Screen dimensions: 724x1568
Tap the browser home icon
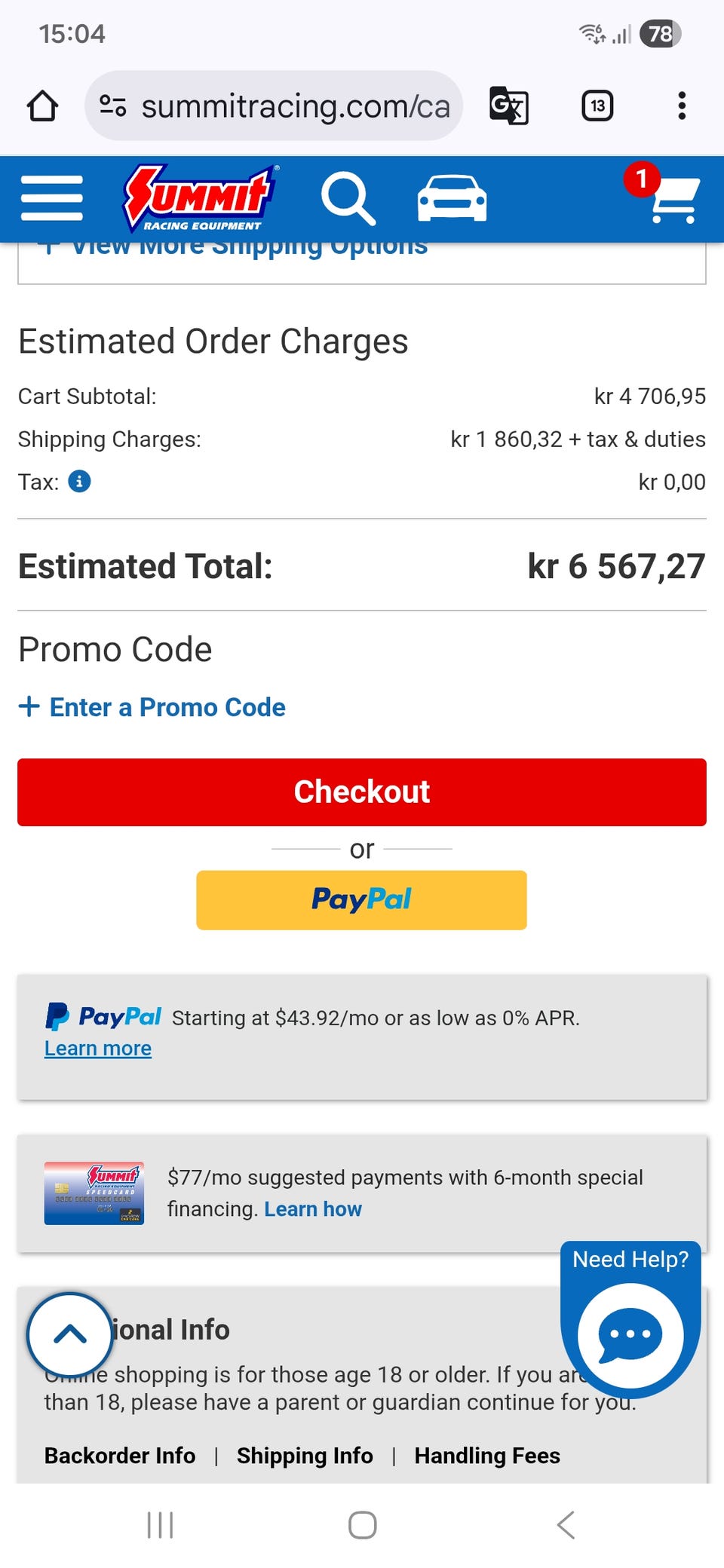click(x=42, y=106)
